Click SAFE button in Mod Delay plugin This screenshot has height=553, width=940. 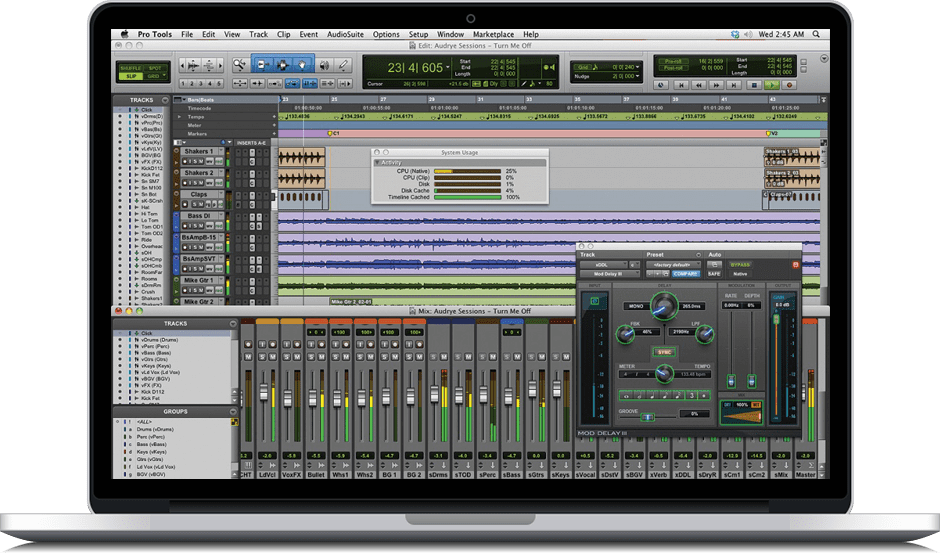(x=713, y=274)
